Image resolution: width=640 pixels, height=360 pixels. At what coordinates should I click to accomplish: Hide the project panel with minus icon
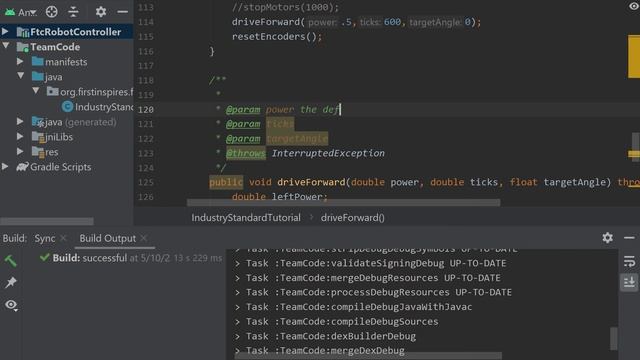(x=122, y=12)
